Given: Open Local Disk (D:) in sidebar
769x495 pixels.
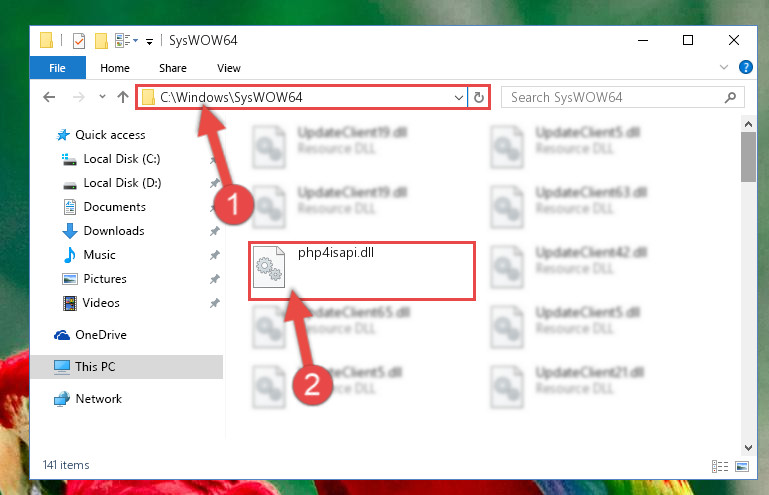Looking at the screenshot, I should (122, 182).
